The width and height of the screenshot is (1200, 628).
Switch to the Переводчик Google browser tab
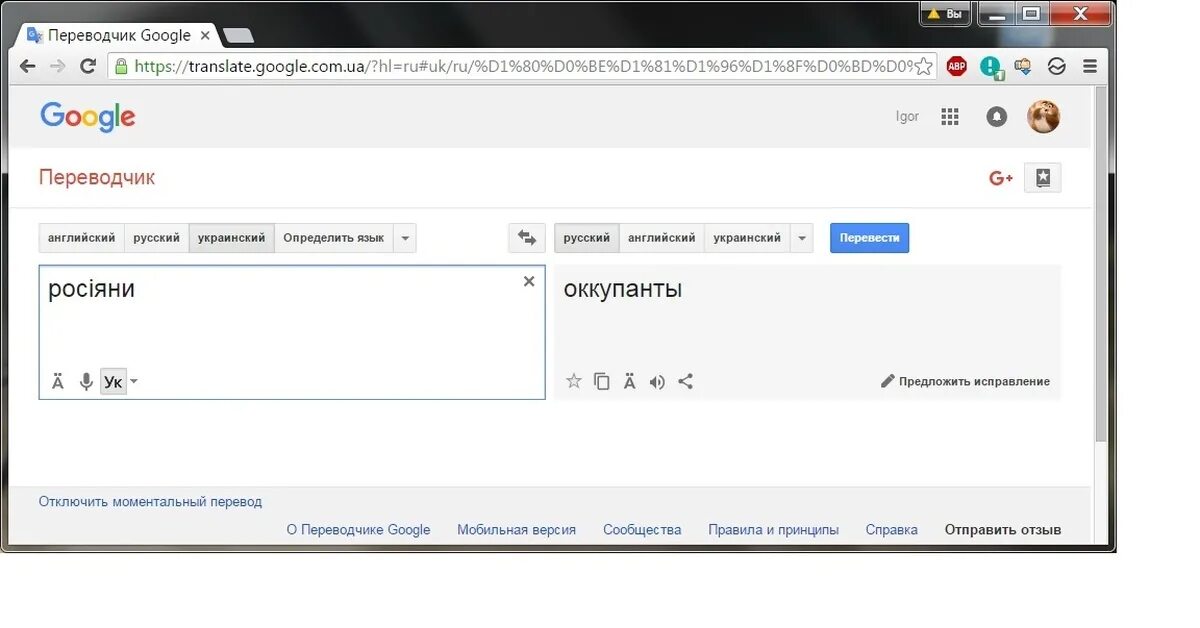click(x=118, y=35)
